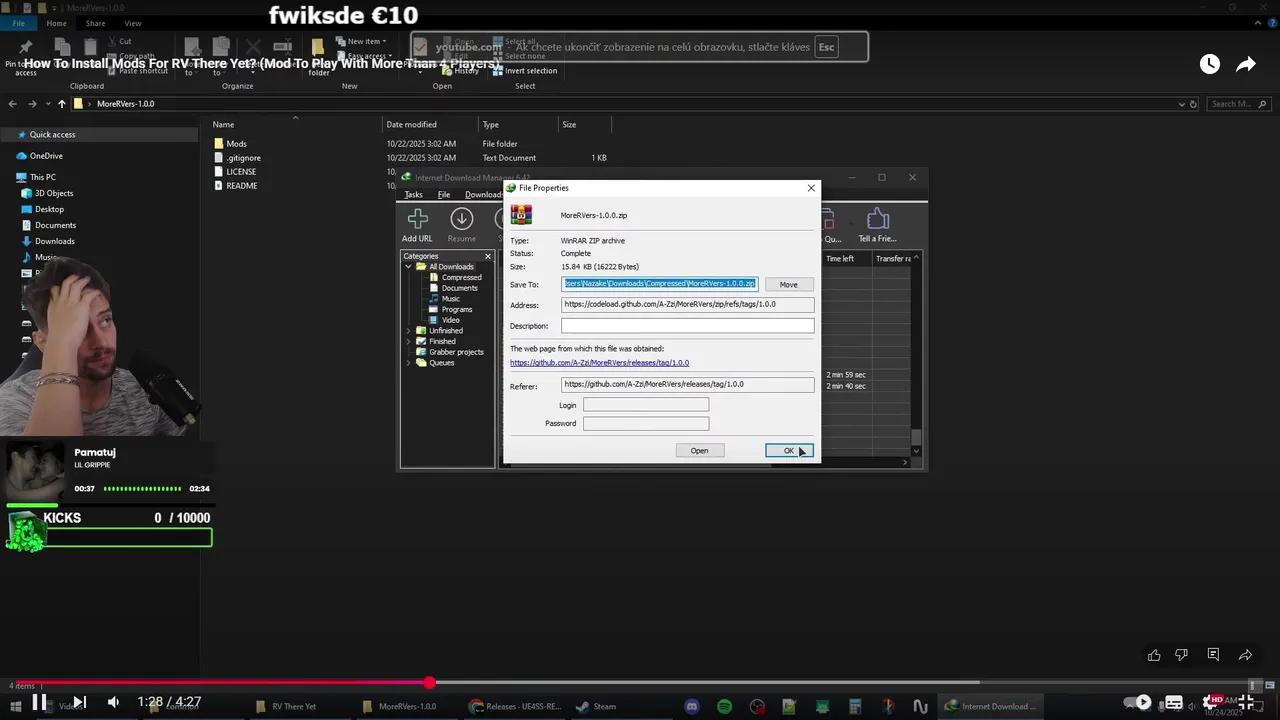The image size is (1280, 720).
Task: Open the Watch later clock icon
Action: click(1210, 64)
